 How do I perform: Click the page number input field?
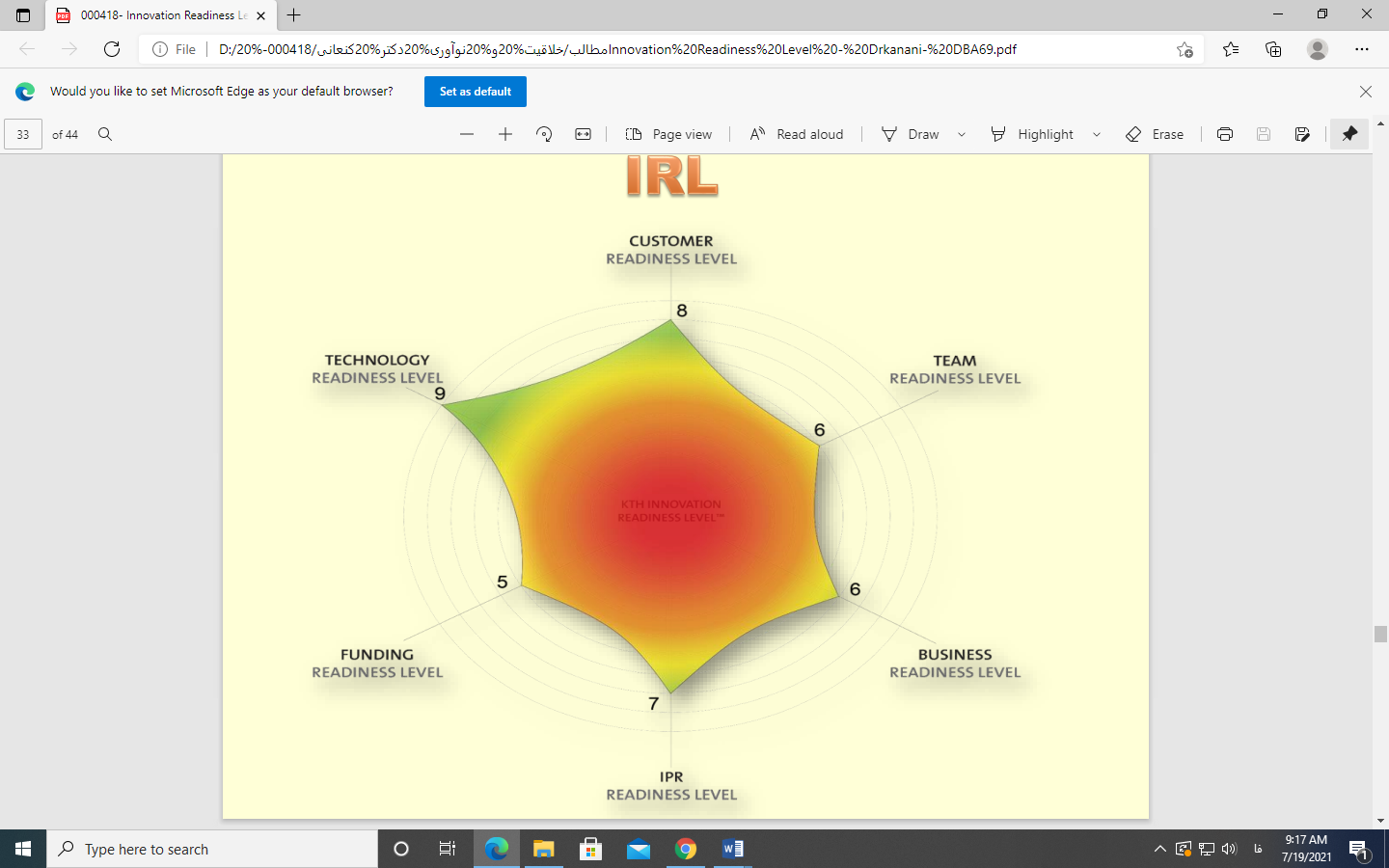click(23, 135)
